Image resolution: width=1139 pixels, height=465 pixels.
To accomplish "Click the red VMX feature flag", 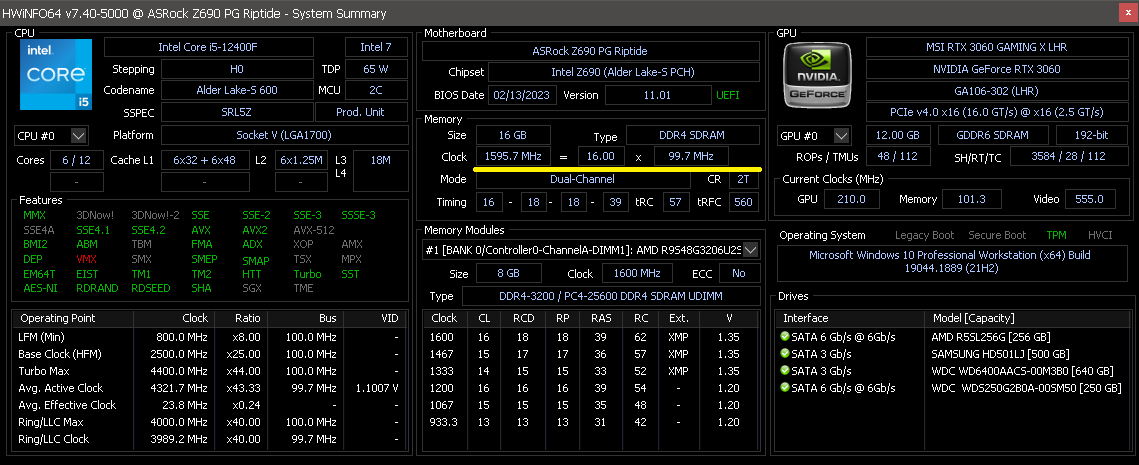I will tap(86, 259).
